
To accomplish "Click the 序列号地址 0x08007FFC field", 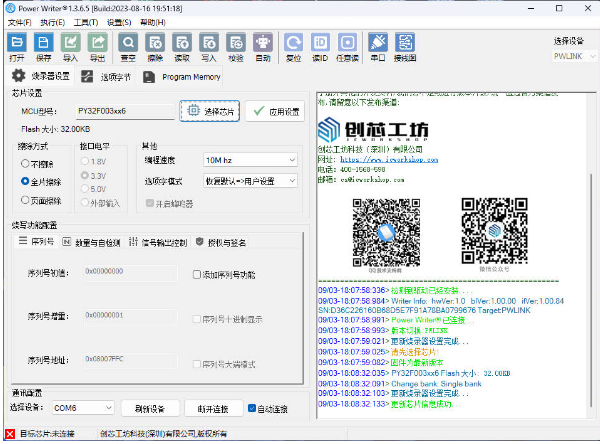I will (x=130, y=359).
